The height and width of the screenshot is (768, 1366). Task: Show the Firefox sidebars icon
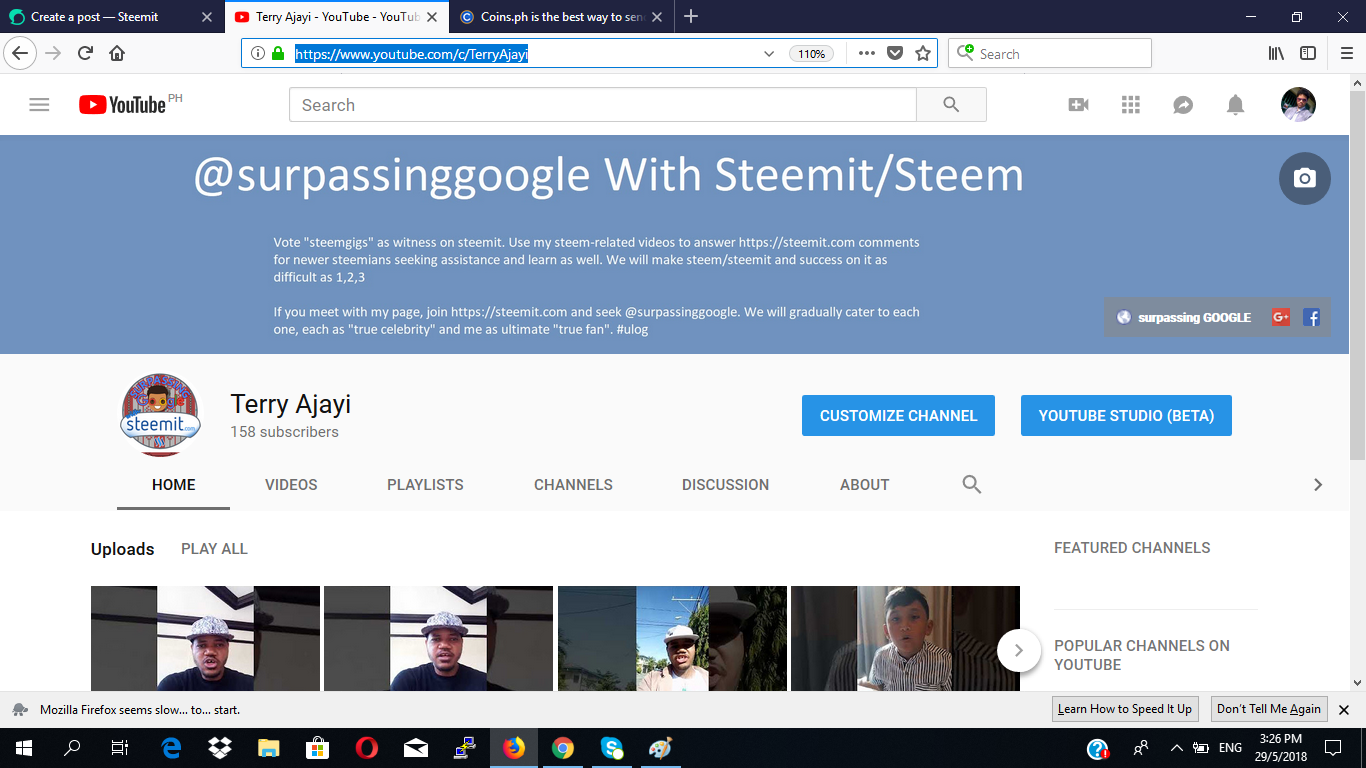click(1307, 53)
